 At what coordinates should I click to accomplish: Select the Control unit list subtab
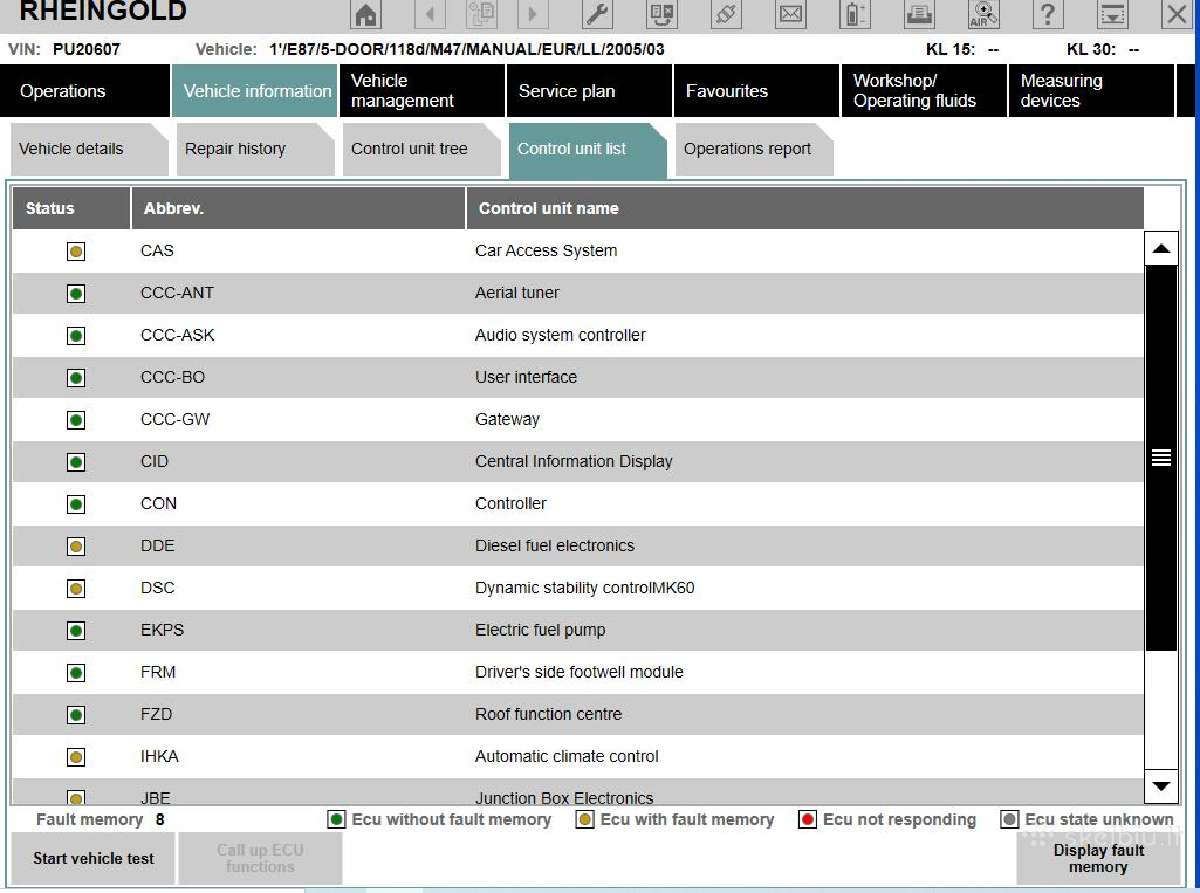click(x=588, y=149)
